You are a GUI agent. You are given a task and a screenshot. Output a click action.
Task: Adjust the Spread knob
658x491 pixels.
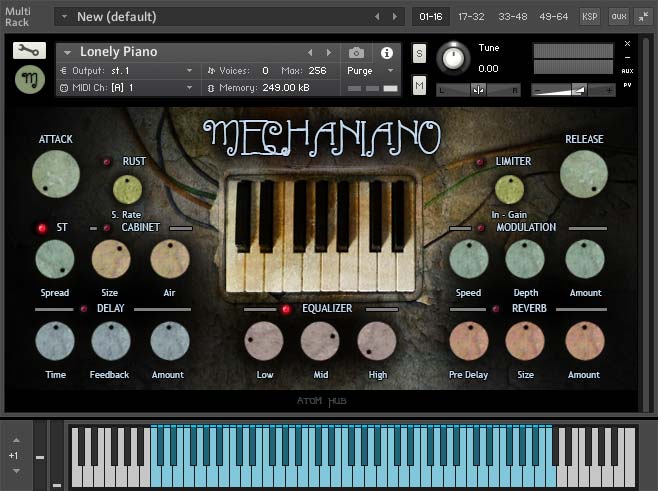pyautogui.click(x=55, y=259)
